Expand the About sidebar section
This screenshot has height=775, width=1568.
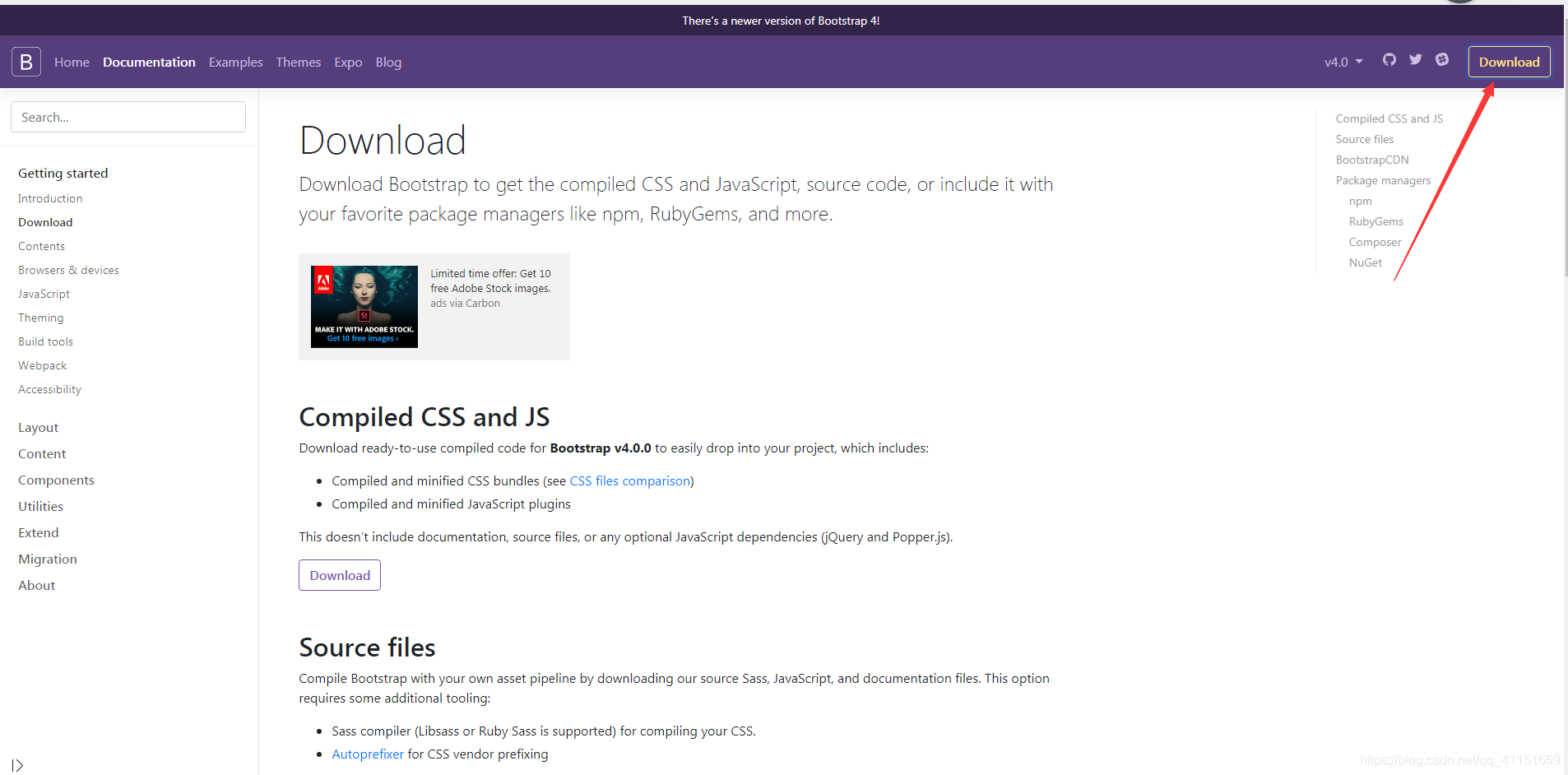36,585
